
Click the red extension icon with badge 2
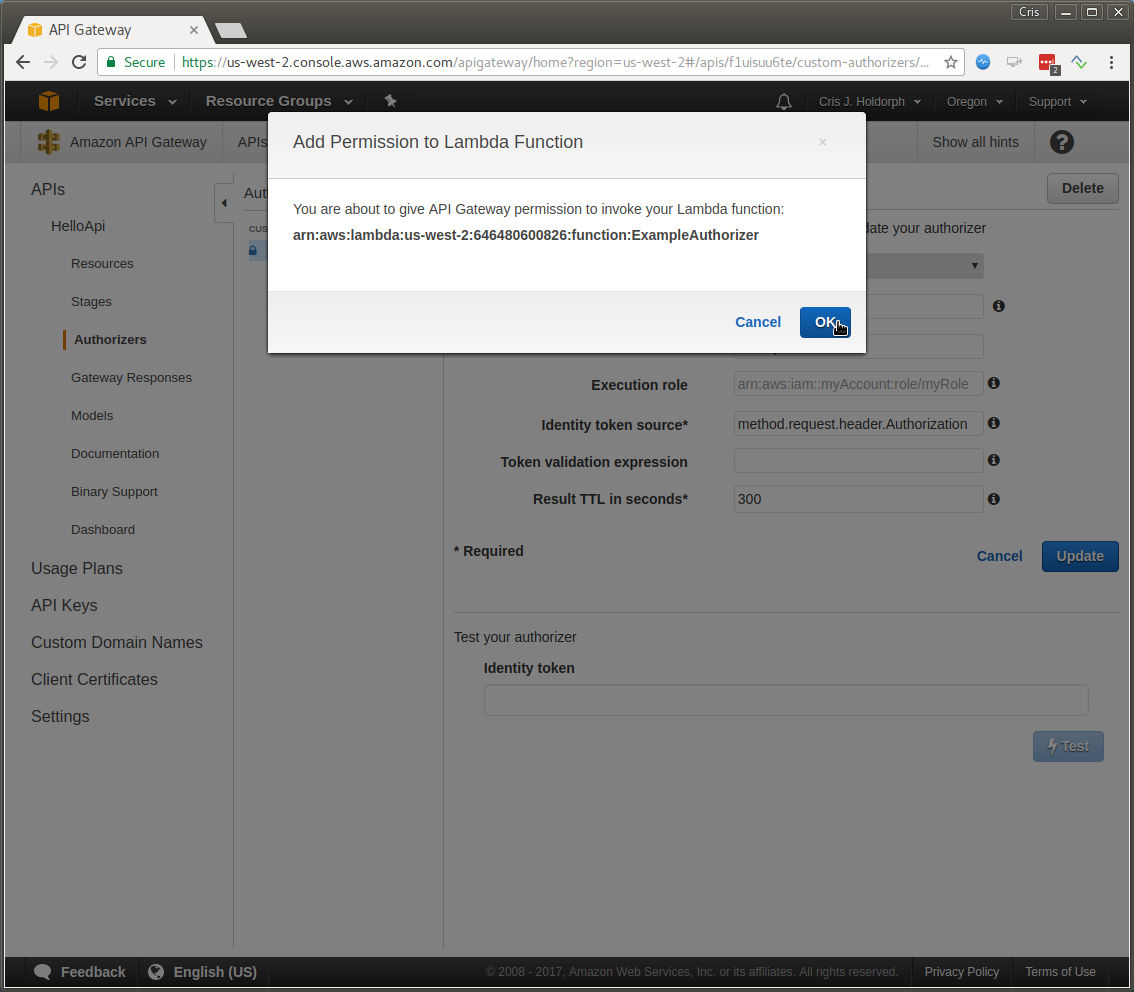[x=1048, y=64]
